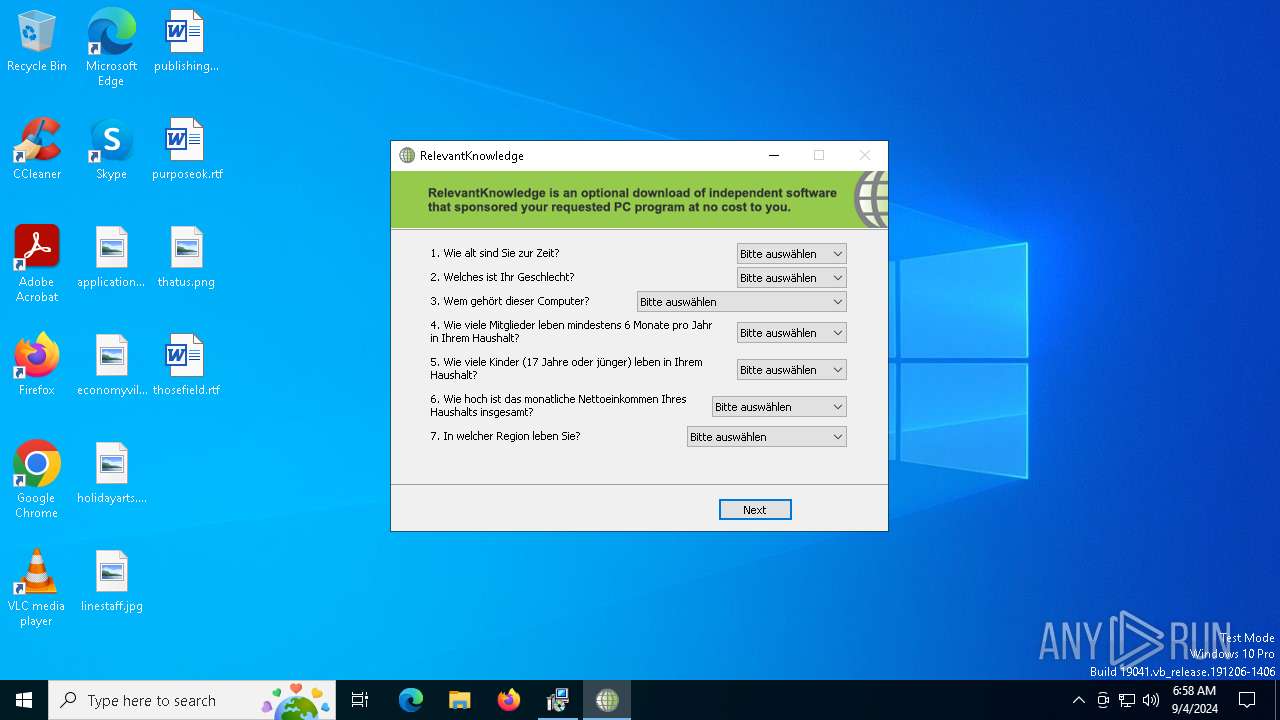Open the Region dropdown for question 7
Image resolution: width=1280 pixels, height=720 pixels.
766,437
